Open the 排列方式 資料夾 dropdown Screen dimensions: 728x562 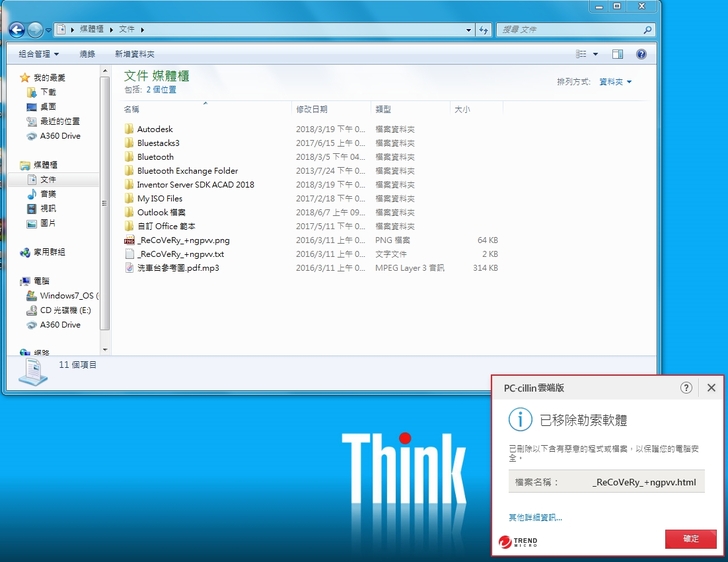point(615,82)
